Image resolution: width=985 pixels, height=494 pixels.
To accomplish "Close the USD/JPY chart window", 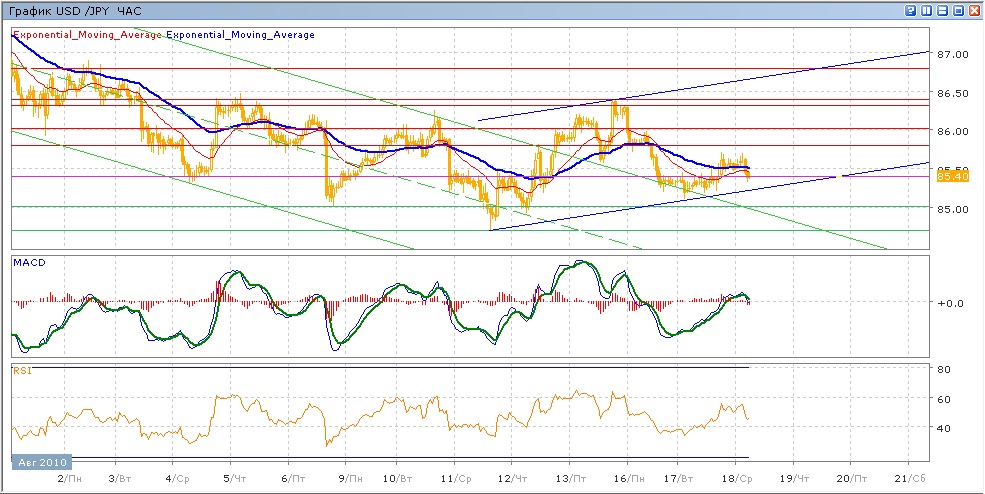I will click(974, 10).
